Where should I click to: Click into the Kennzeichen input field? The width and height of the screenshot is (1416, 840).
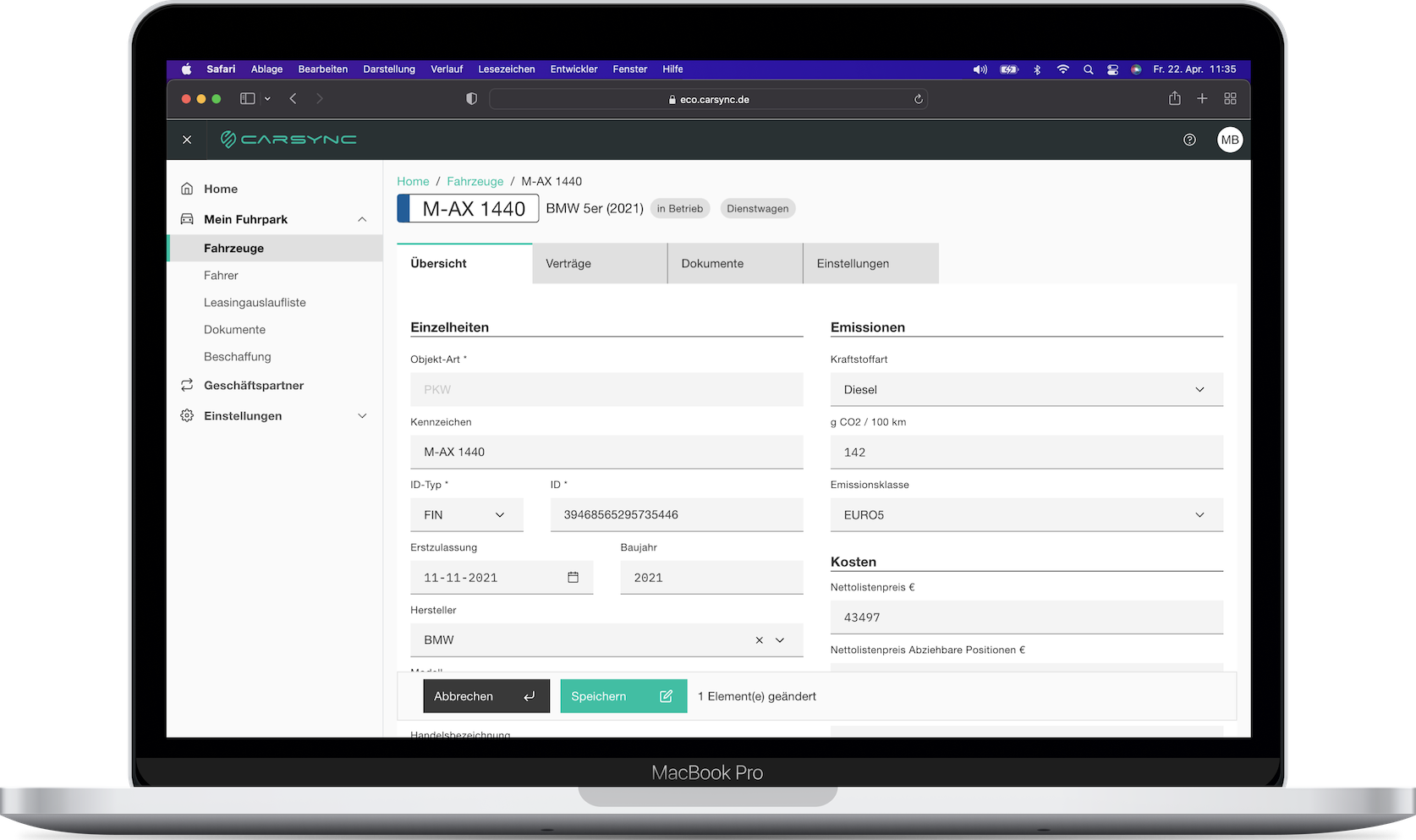point(606,452)
